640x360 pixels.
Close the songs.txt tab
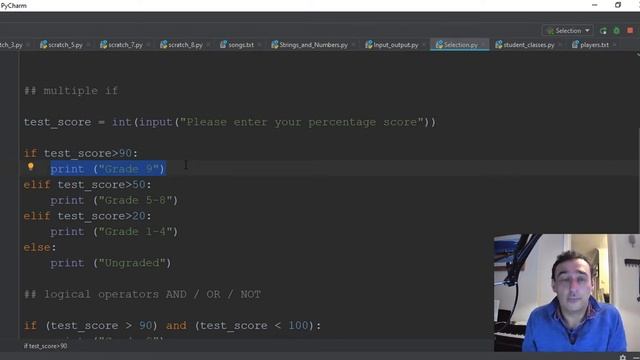pyautogui.click(x=260, y=45)
